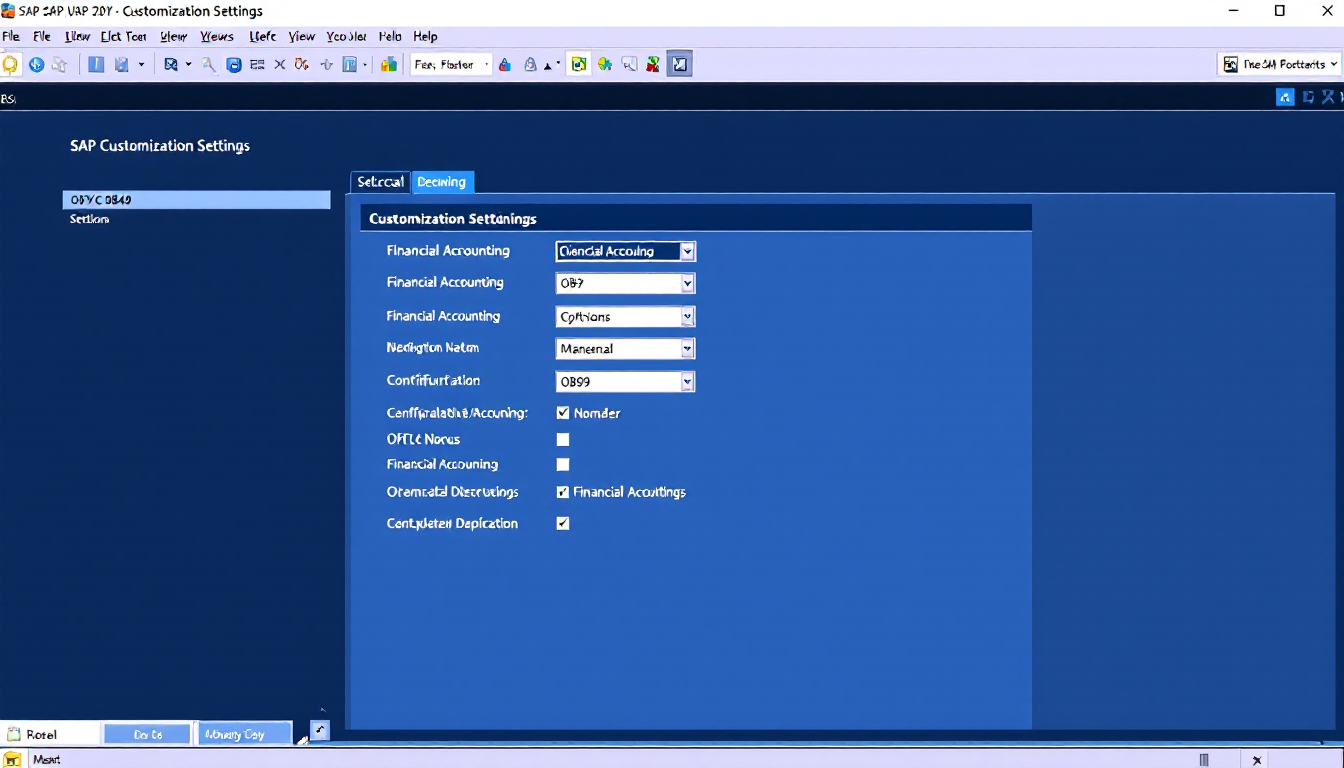Click the 'Da Ce' button
The height and width of the screenshot is (768, 1344).
147,734
